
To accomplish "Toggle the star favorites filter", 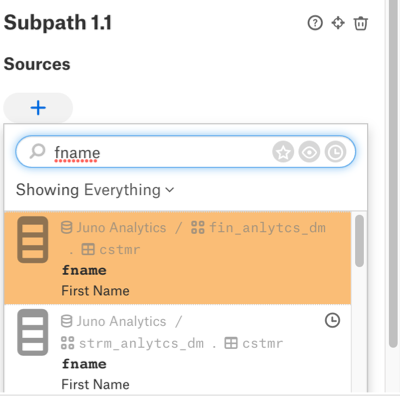I will [283, 152].
